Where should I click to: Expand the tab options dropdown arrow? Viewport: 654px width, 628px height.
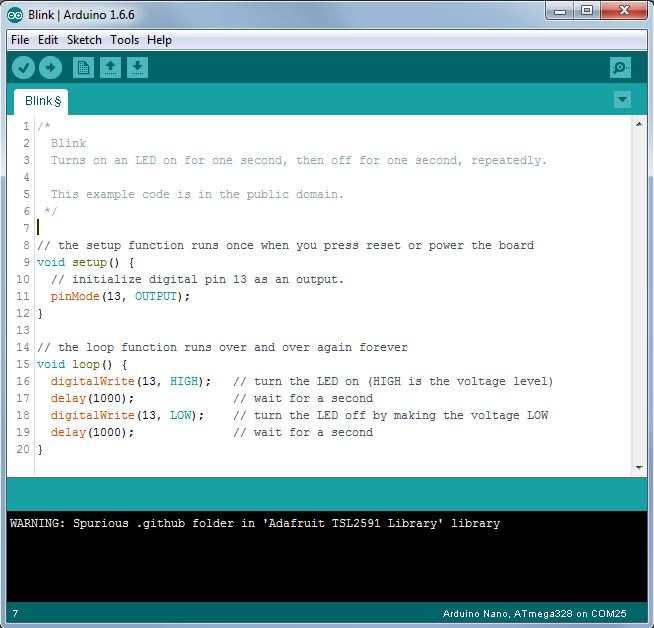tap(622, 100)
